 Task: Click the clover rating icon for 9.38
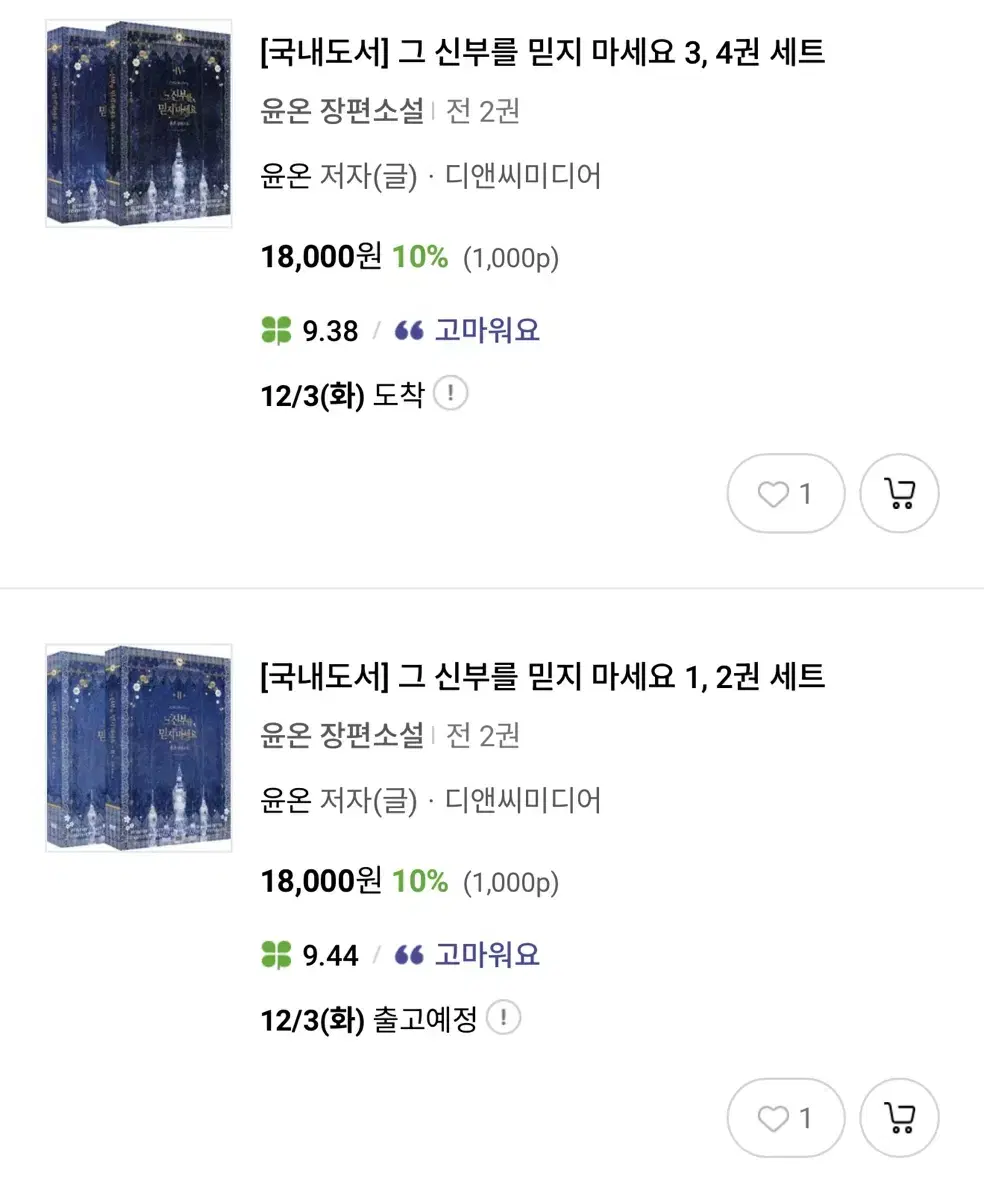click(276, 331)
